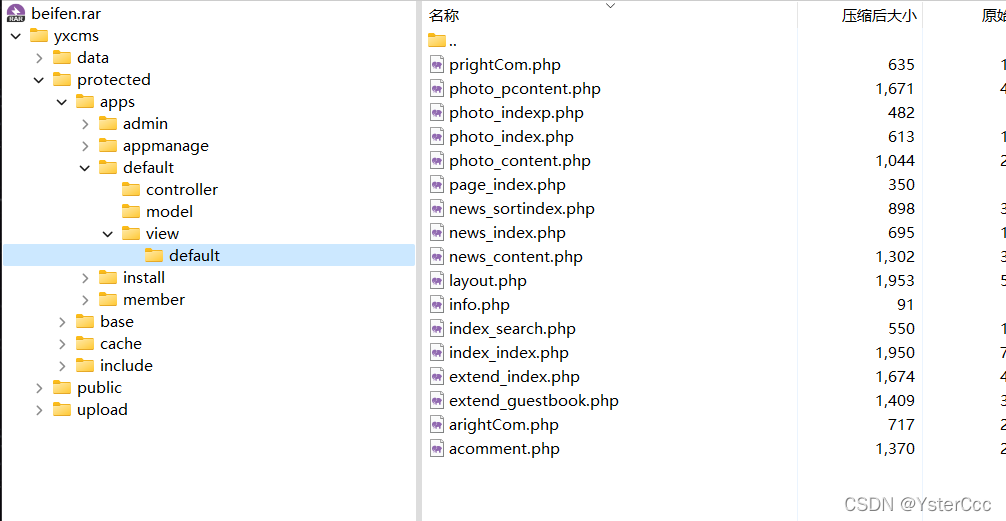The height and width of the screenshot is (521, 1006).
Task: Select file photo_content.php
Action: click(520, 160)
